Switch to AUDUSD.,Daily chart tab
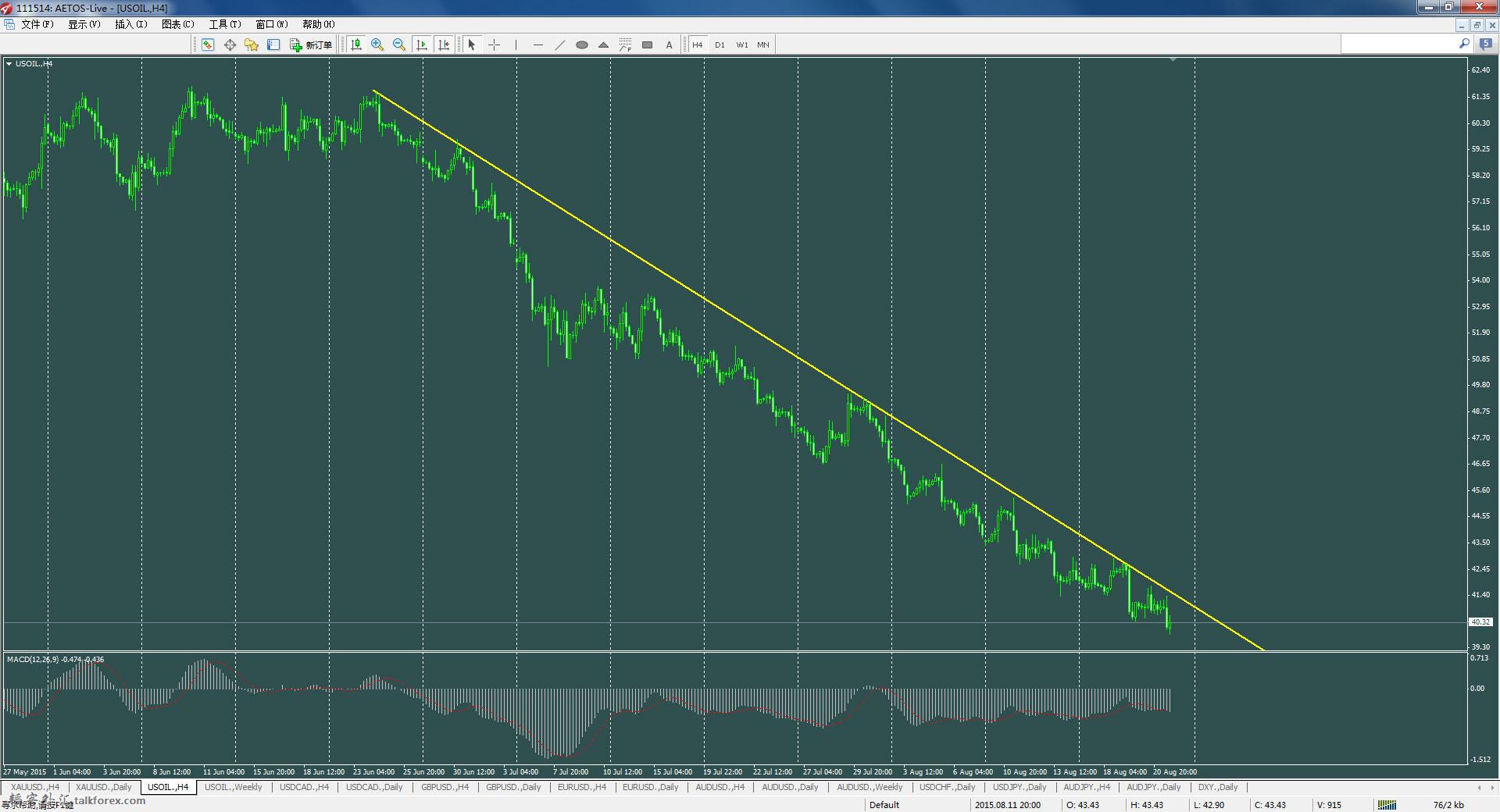This screenshot has height=812, width=1500. coord(790,787)
